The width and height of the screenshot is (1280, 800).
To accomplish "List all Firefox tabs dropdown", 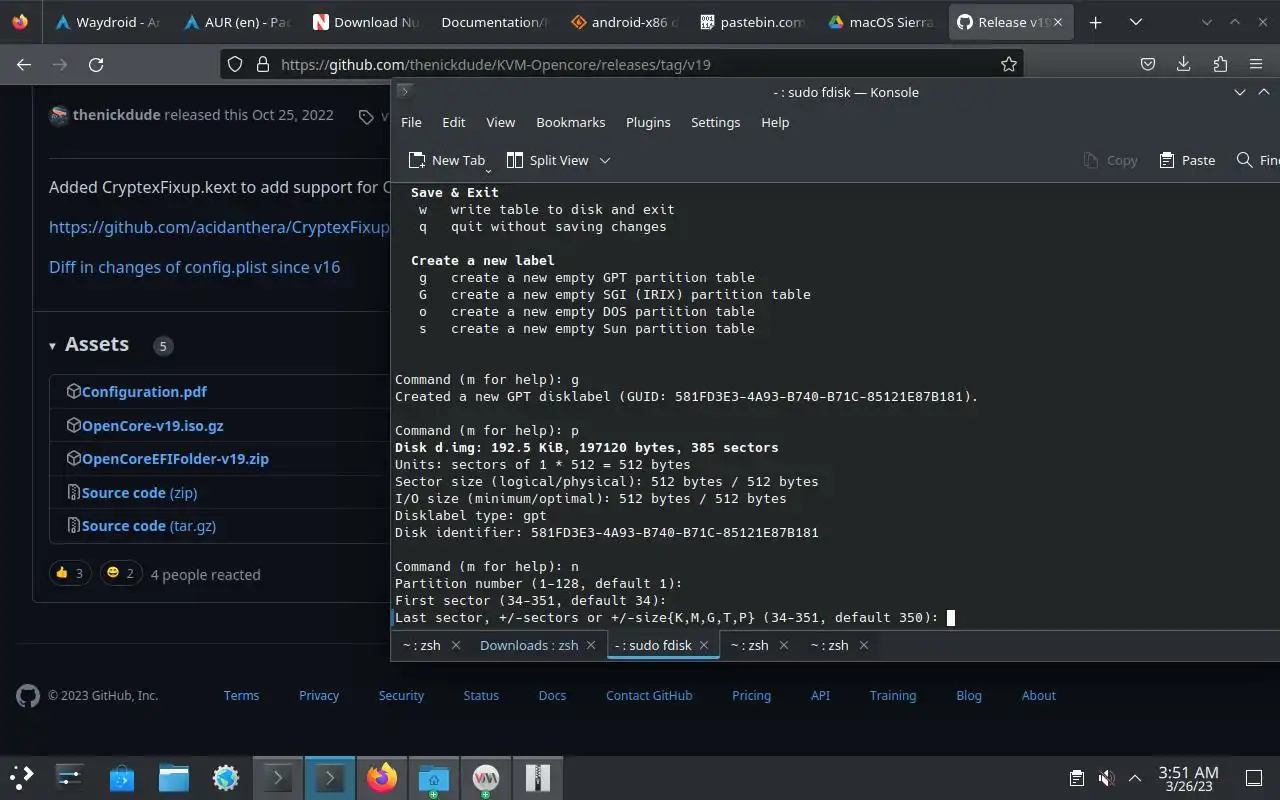I will click(x=1136, y=22).
